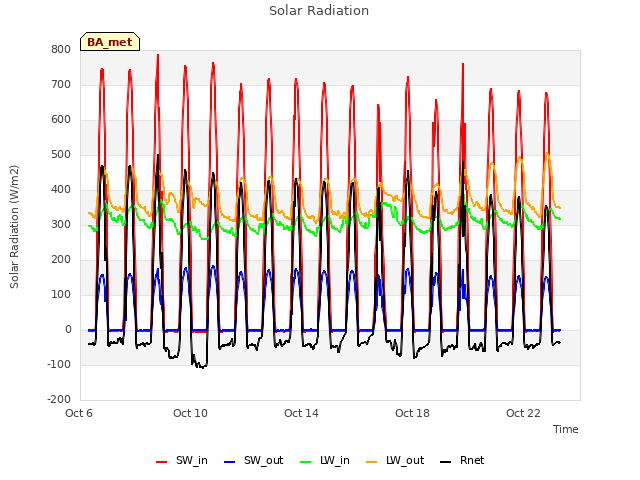640x480 pixels.
Task: Click the blue SW_out legend color marker
Action: point(230,462)
